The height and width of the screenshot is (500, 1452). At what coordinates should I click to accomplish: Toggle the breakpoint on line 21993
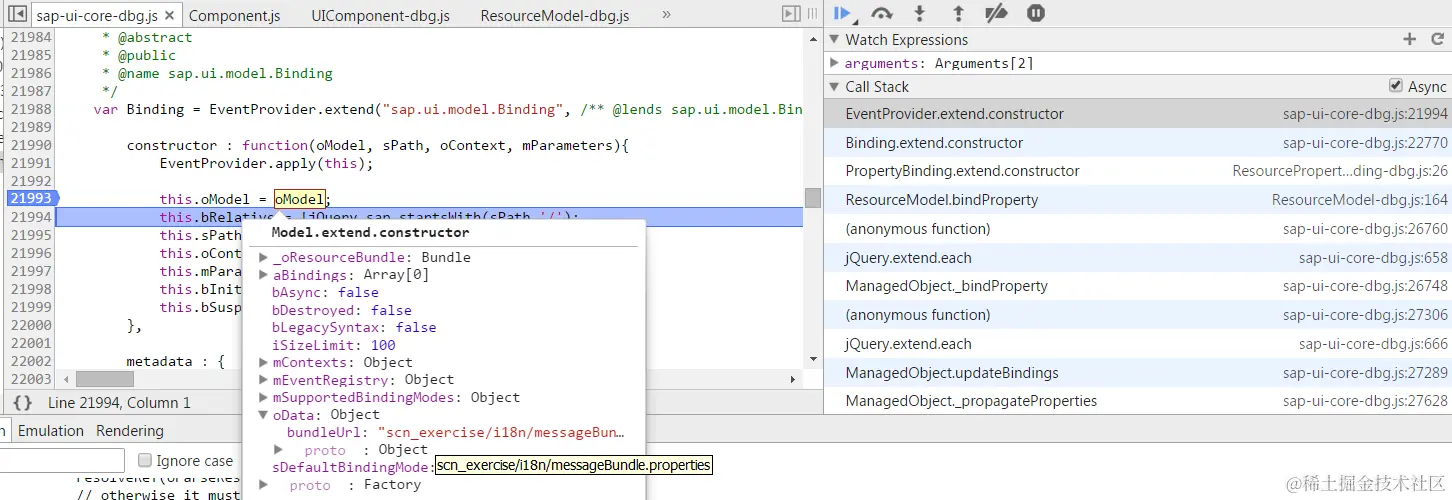click(31, 199)
